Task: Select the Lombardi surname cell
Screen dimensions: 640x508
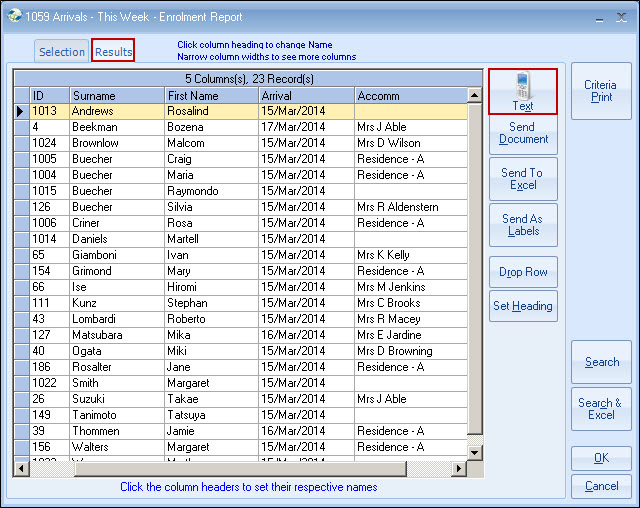Action: click(x=117, y=319)
